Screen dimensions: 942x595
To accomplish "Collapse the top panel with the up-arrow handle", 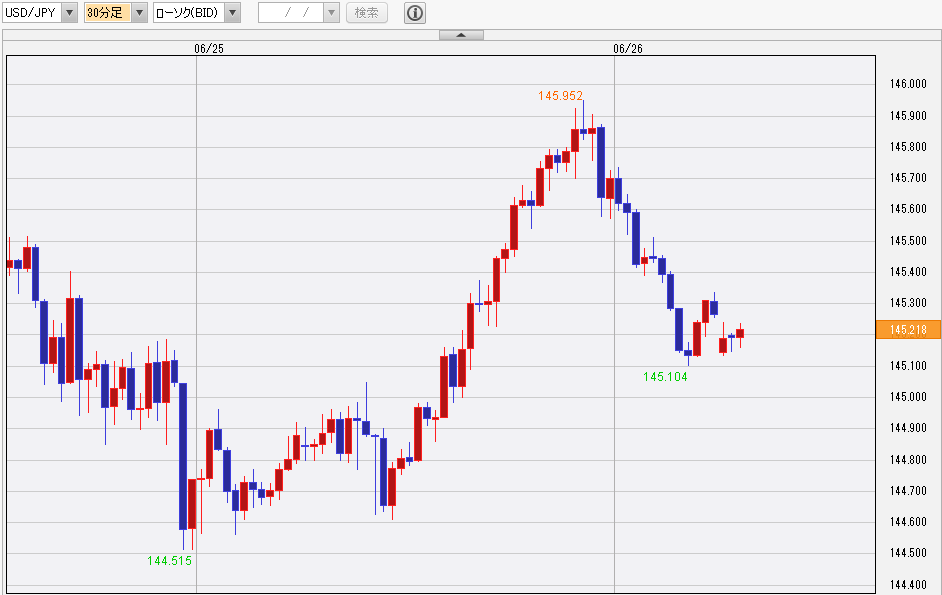I will (461, 35).
